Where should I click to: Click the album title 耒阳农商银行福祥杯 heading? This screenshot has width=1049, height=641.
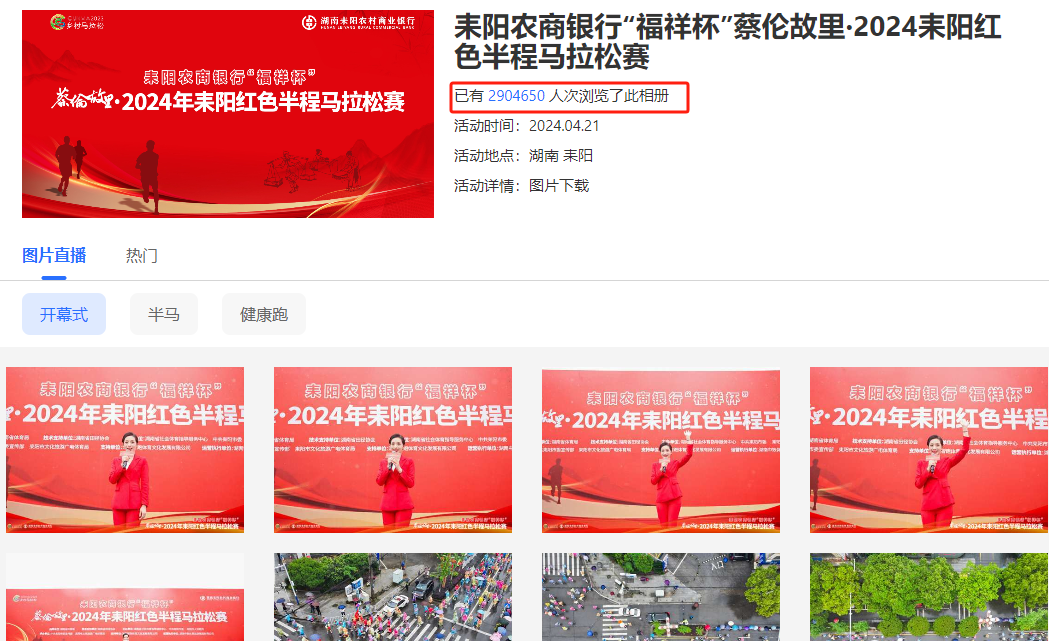point(727,41)
